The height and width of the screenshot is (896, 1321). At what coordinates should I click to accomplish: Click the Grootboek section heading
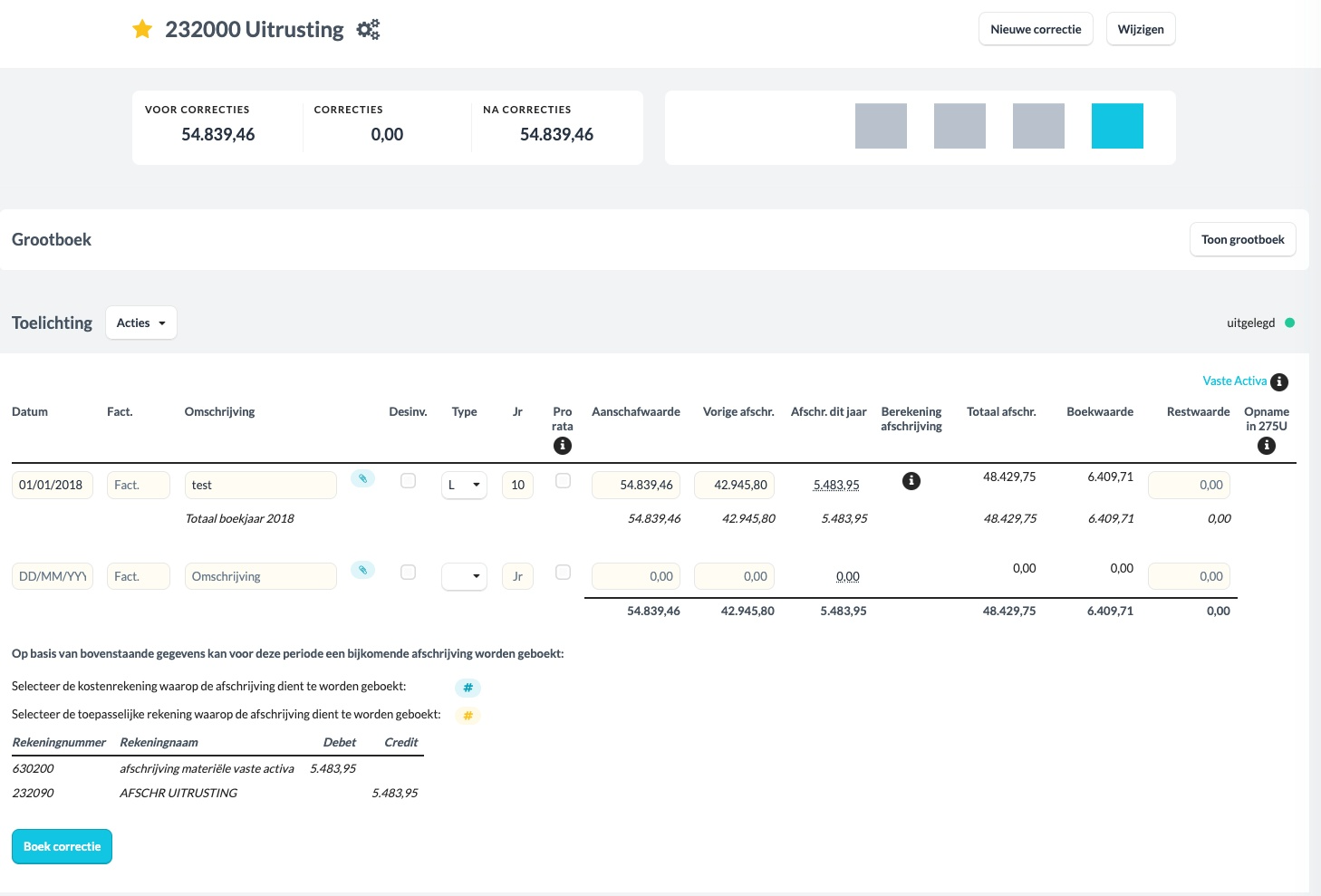52,239
